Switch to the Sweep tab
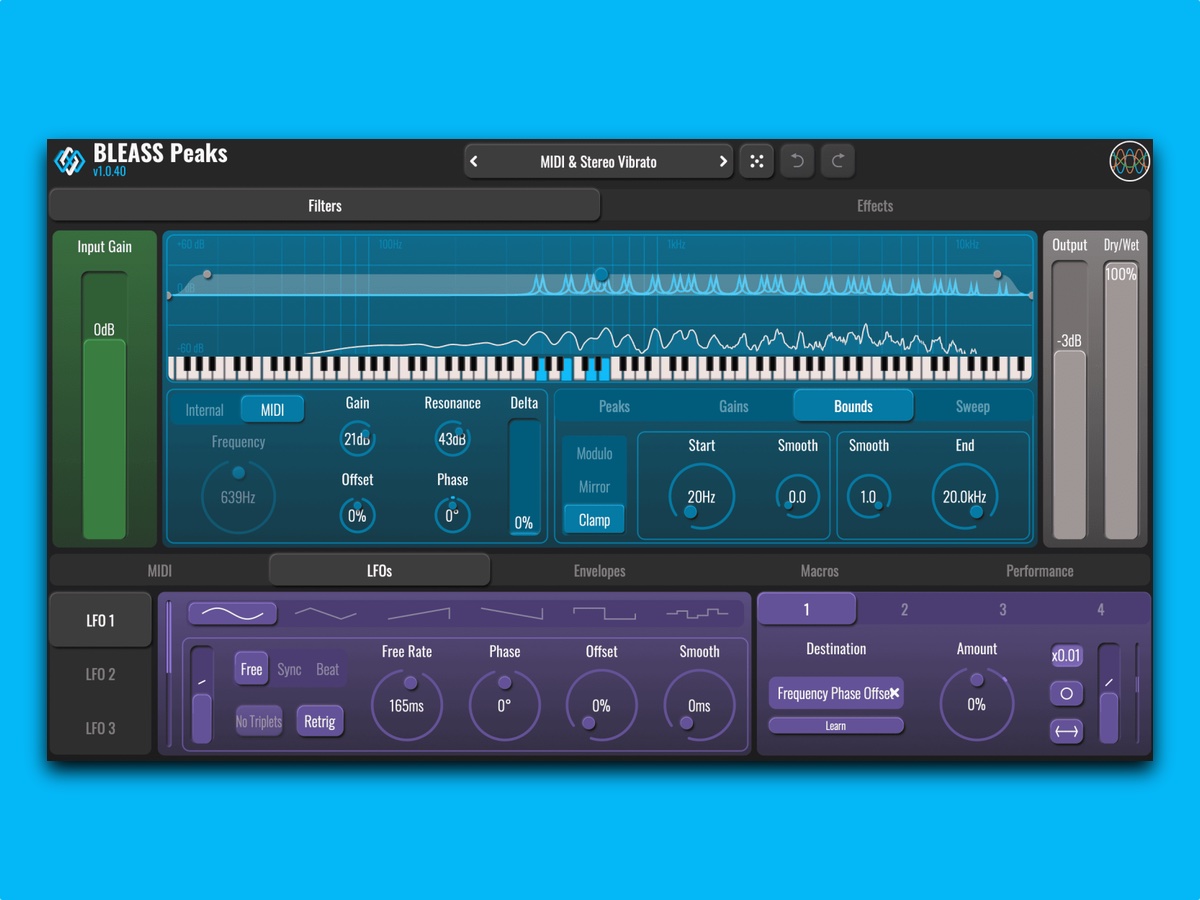1200x900 pixels. 973,406
